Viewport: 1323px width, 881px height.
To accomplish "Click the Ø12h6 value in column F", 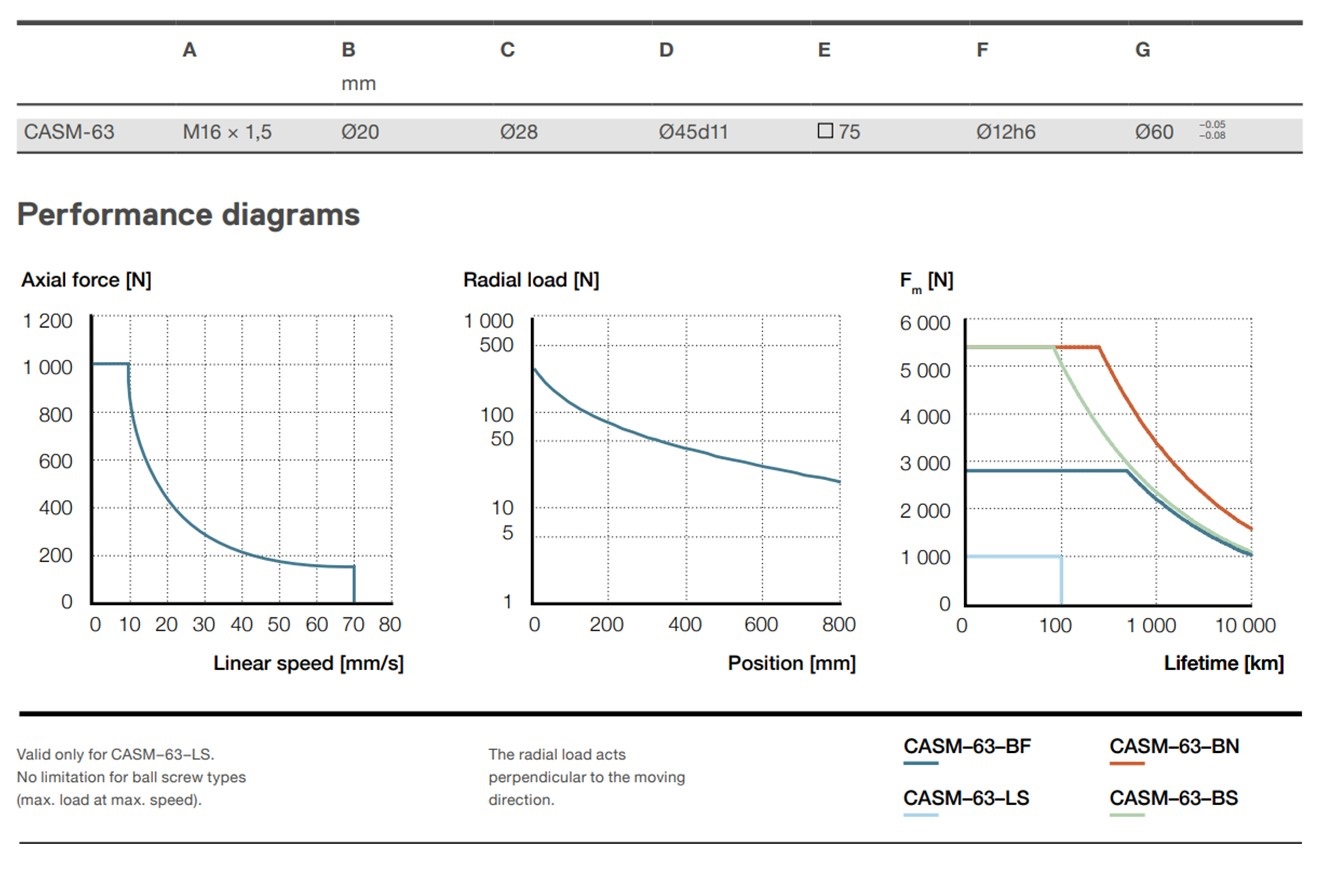I will [x=1005, y=131].
